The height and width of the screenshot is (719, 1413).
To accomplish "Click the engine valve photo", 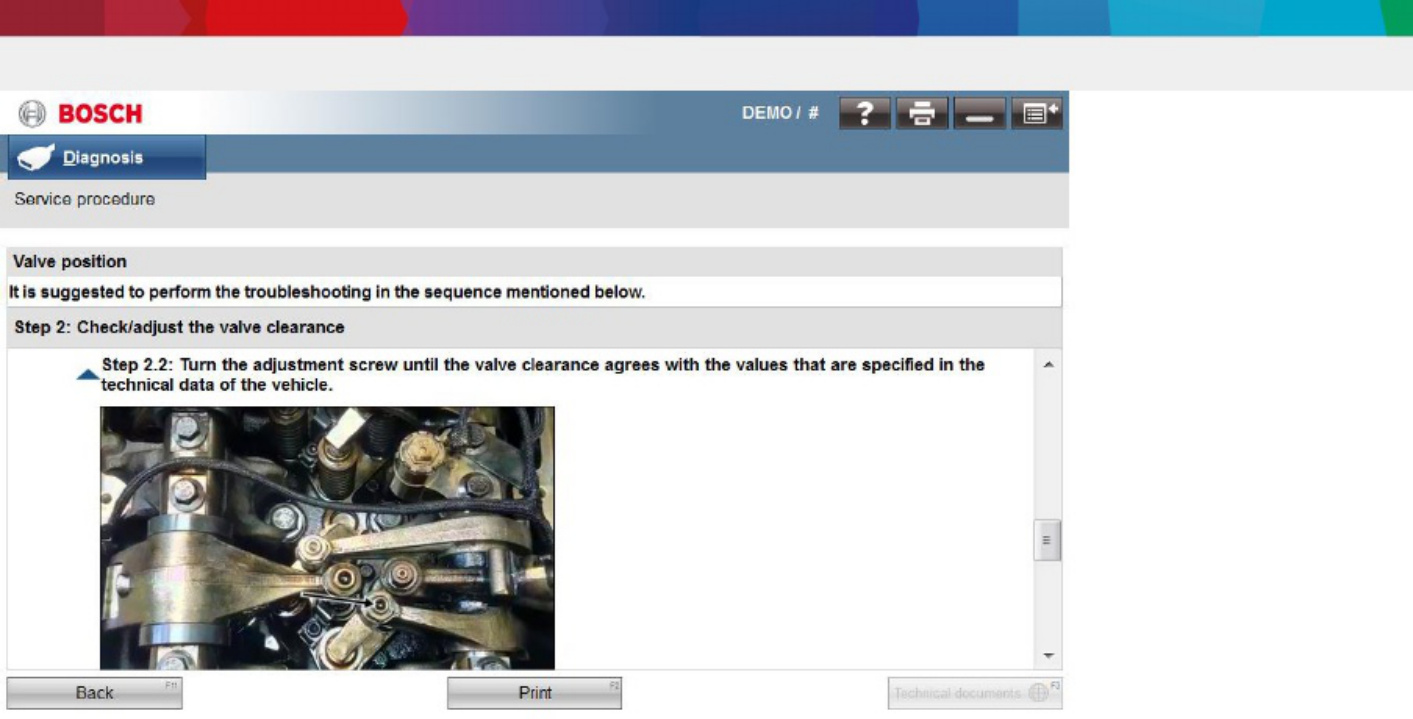I will [327, 538].
